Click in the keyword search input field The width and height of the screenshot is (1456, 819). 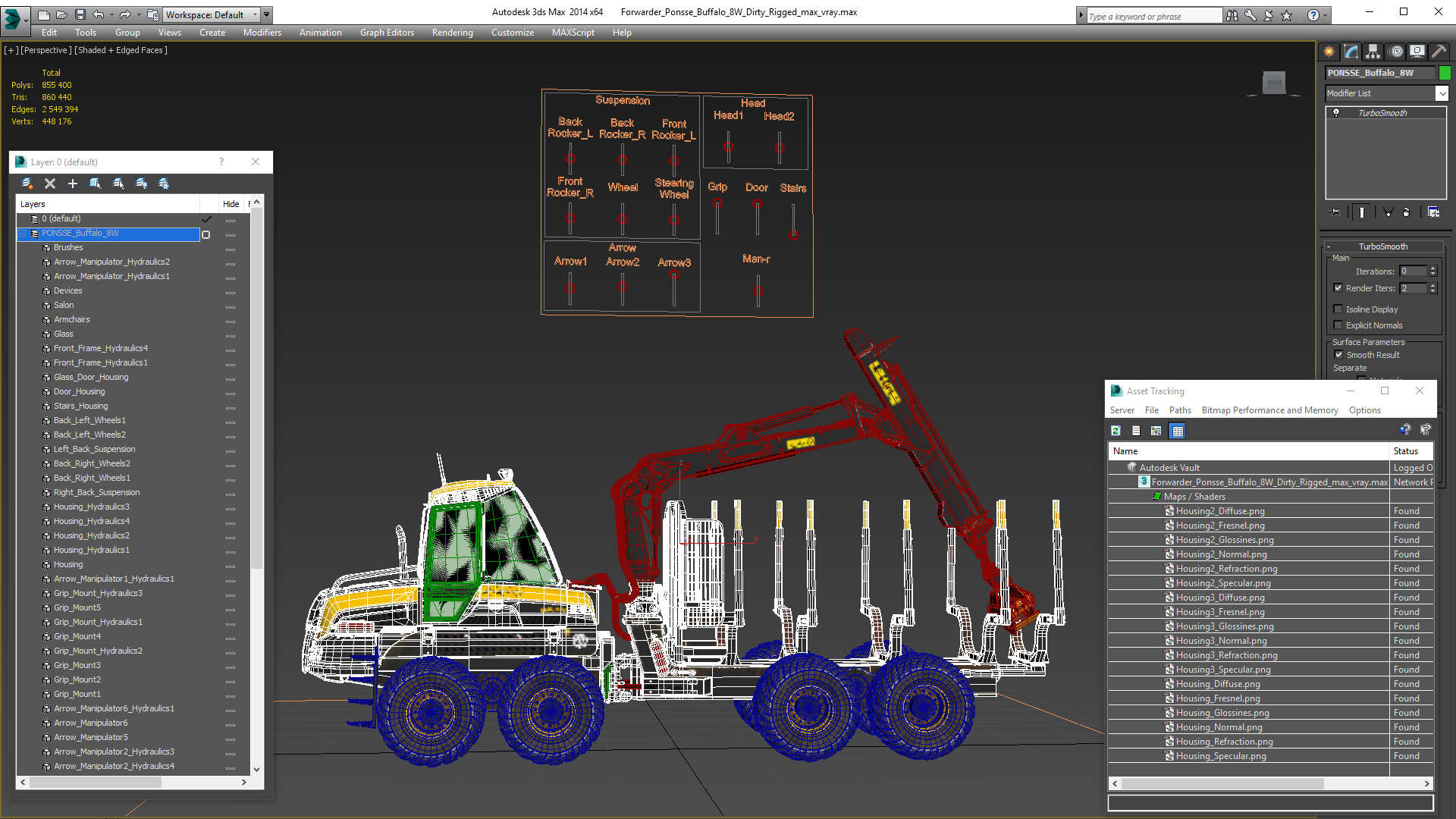1154,16
